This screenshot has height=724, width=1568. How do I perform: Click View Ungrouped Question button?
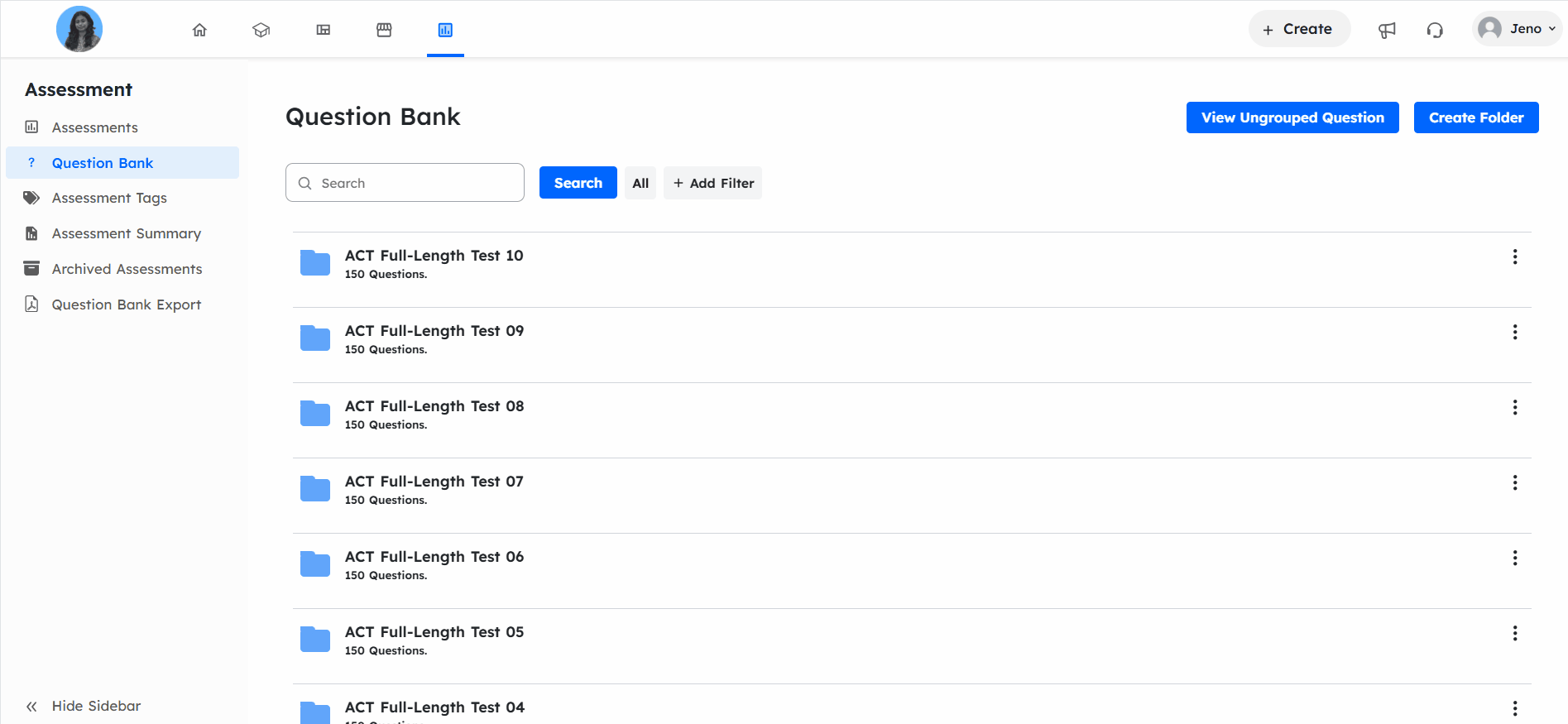coord(1292,117)
